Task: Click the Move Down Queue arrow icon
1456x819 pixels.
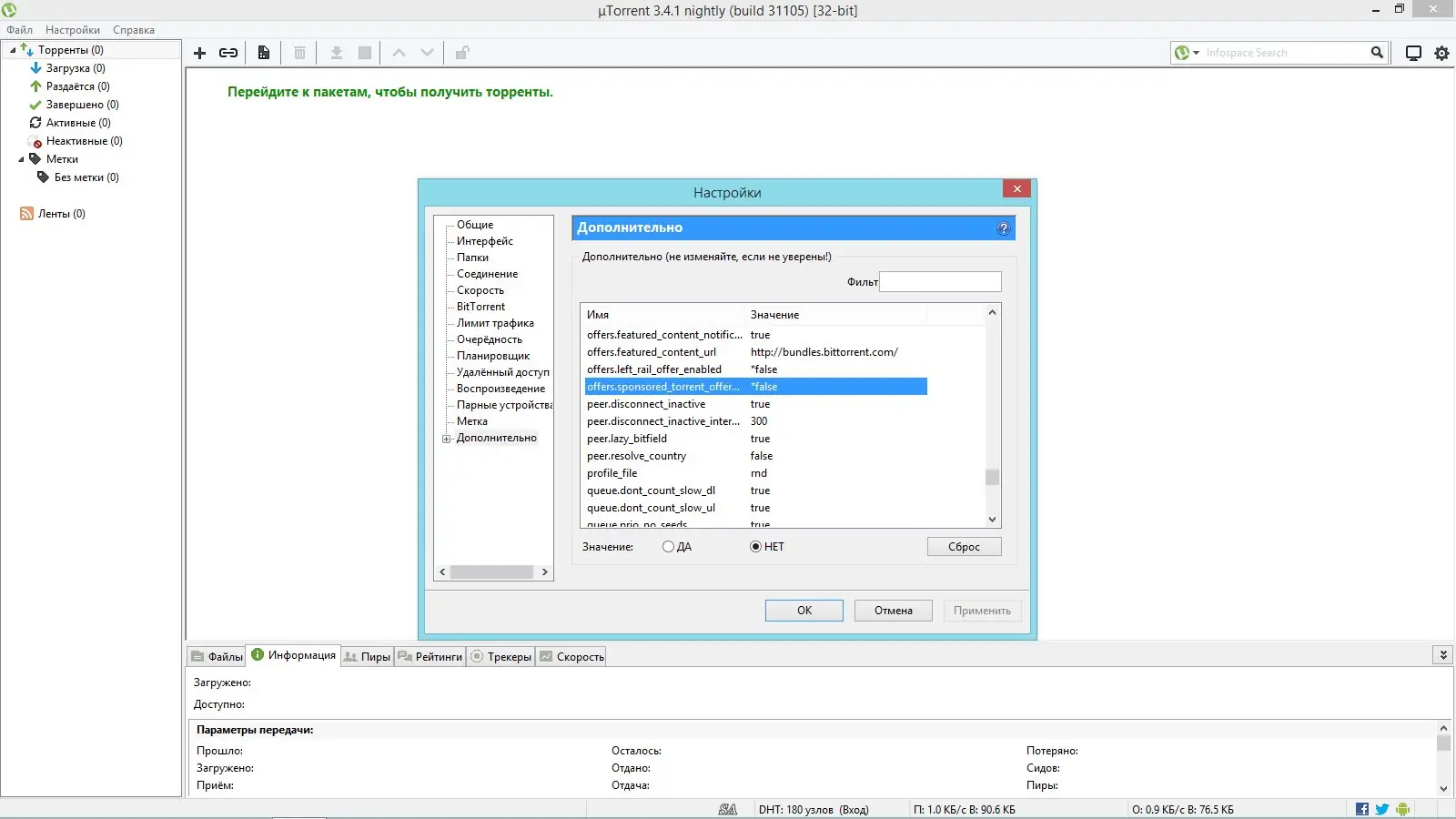Action: click(427, 53)
